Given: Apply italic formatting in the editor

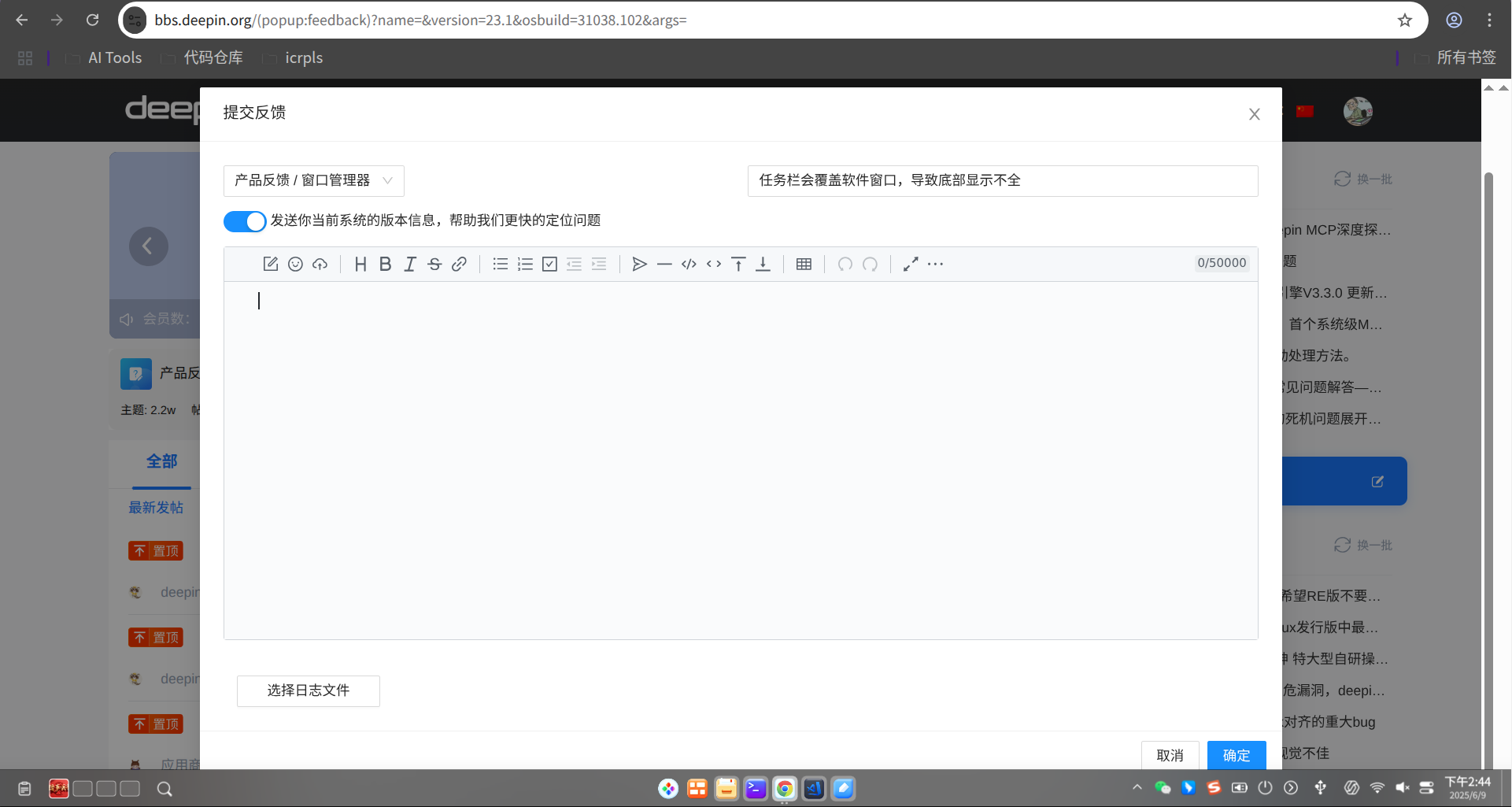Looking at the screenshot, I should [410, 265].
